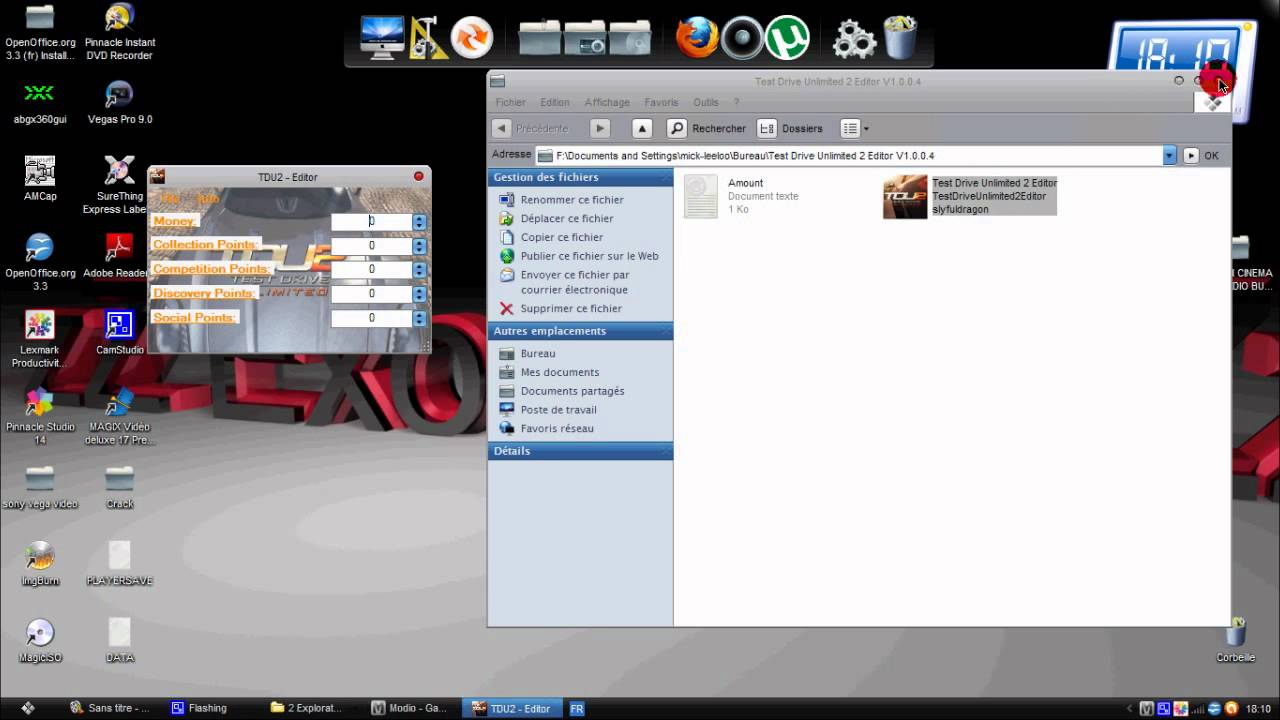The height and width of the screenshot is (720, 1280).
Task: Click the OK go button beside address
Action: [1201, 156]
